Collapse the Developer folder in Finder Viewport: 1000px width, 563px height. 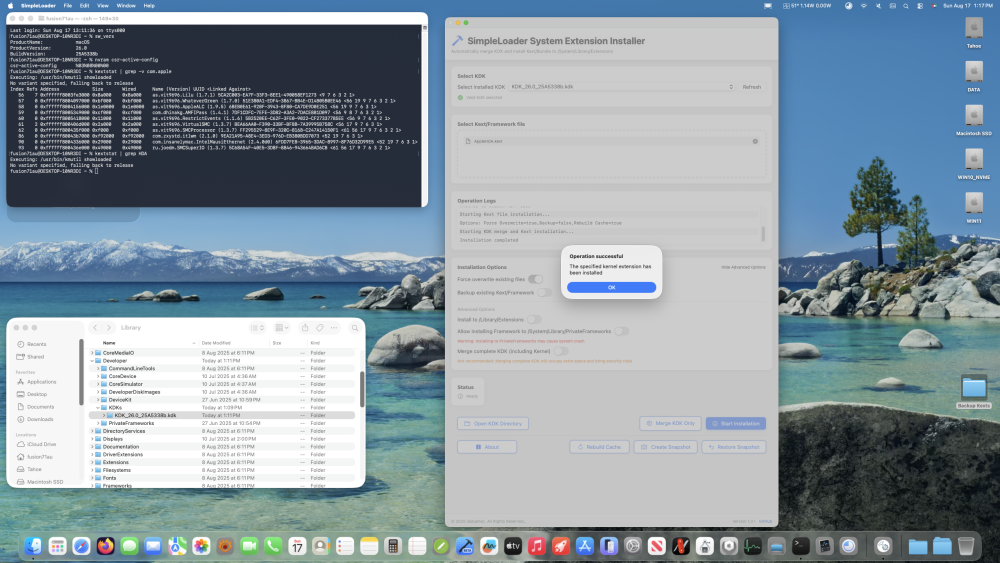[x=92, y=361]
